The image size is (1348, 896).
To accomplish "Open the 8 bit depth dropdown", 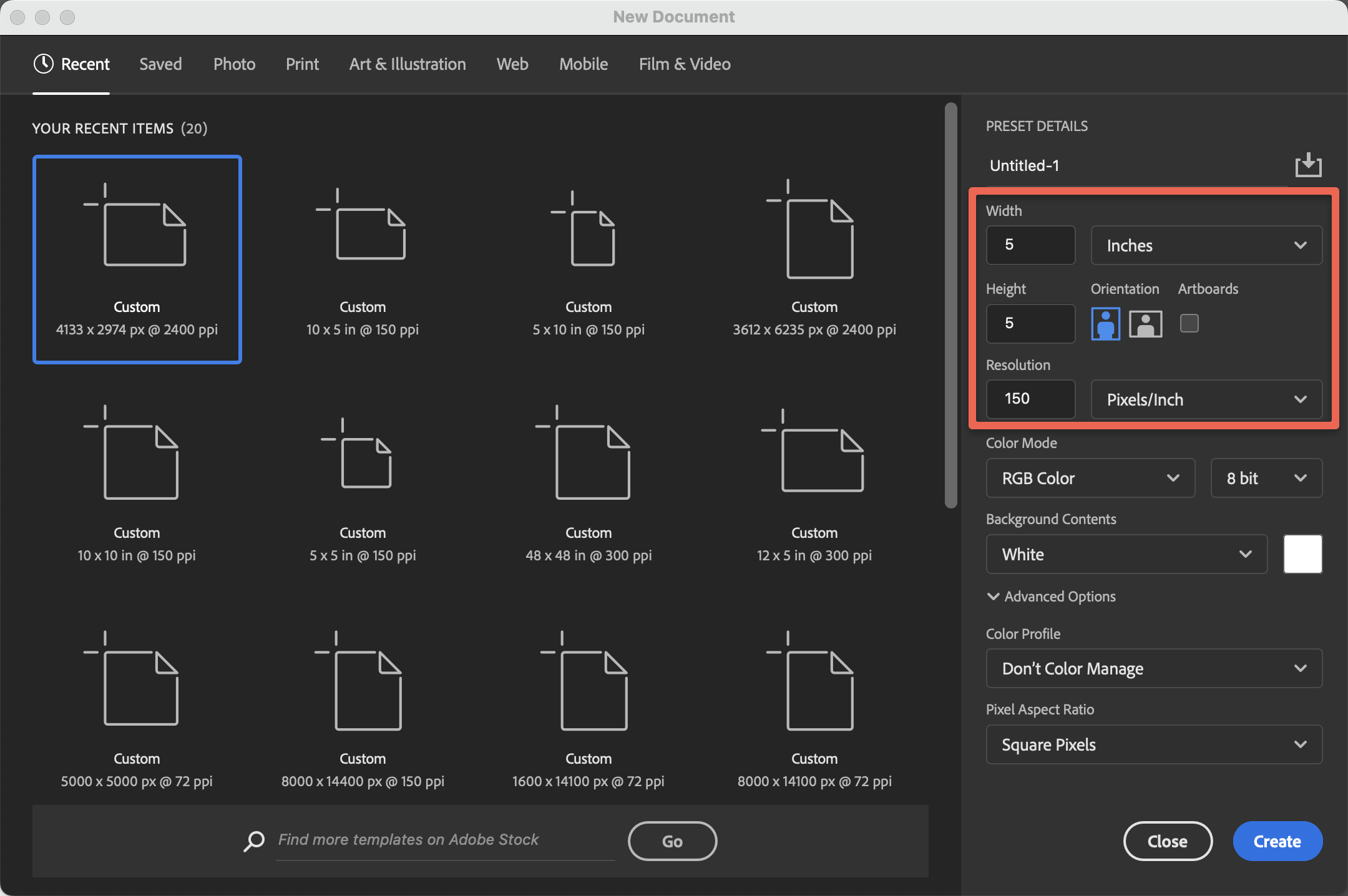I will coord(1265,478).
